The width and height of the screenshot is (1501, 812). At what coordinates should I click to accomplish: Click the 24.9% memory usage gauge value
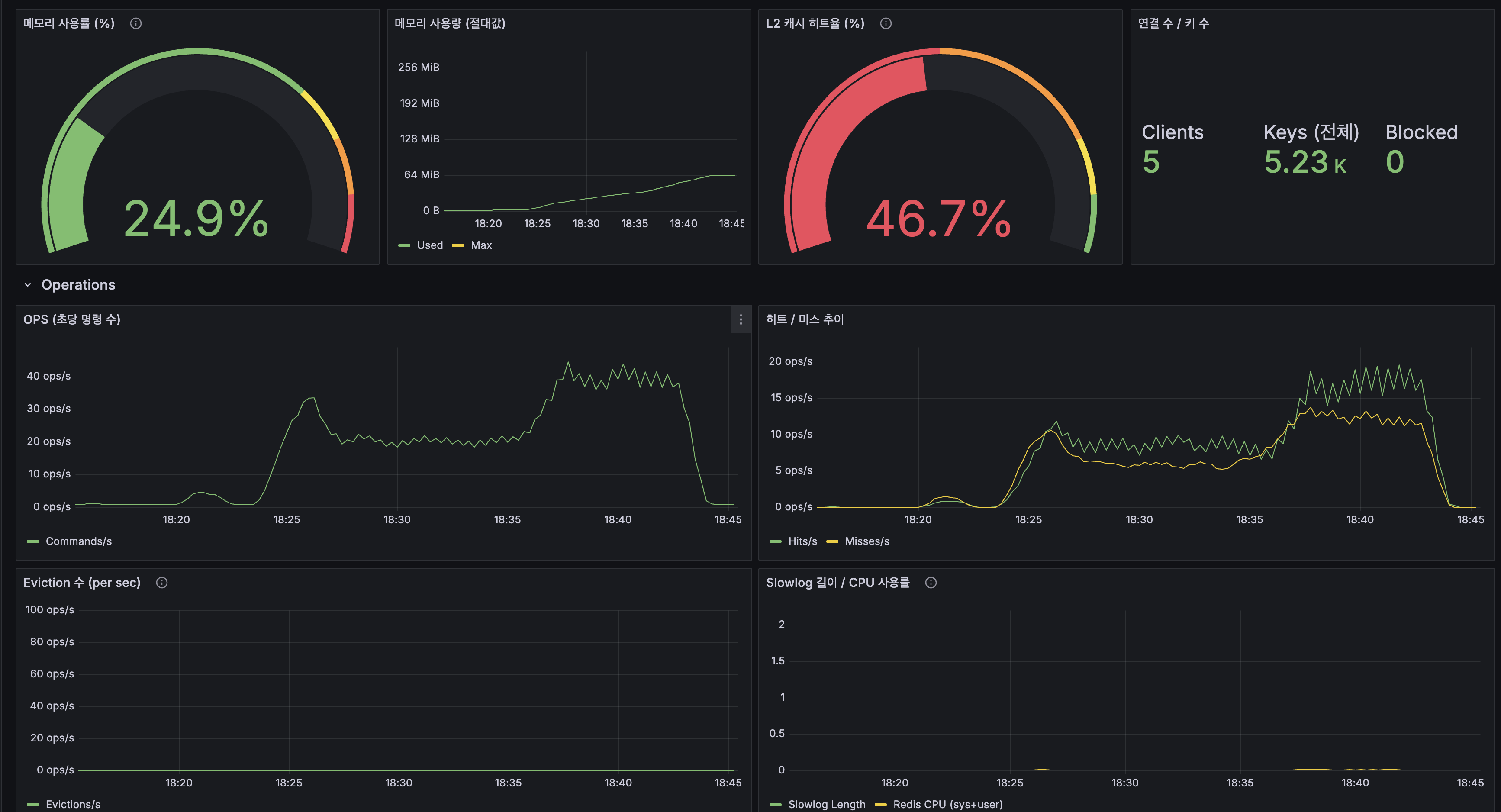(x=196, y=219)
